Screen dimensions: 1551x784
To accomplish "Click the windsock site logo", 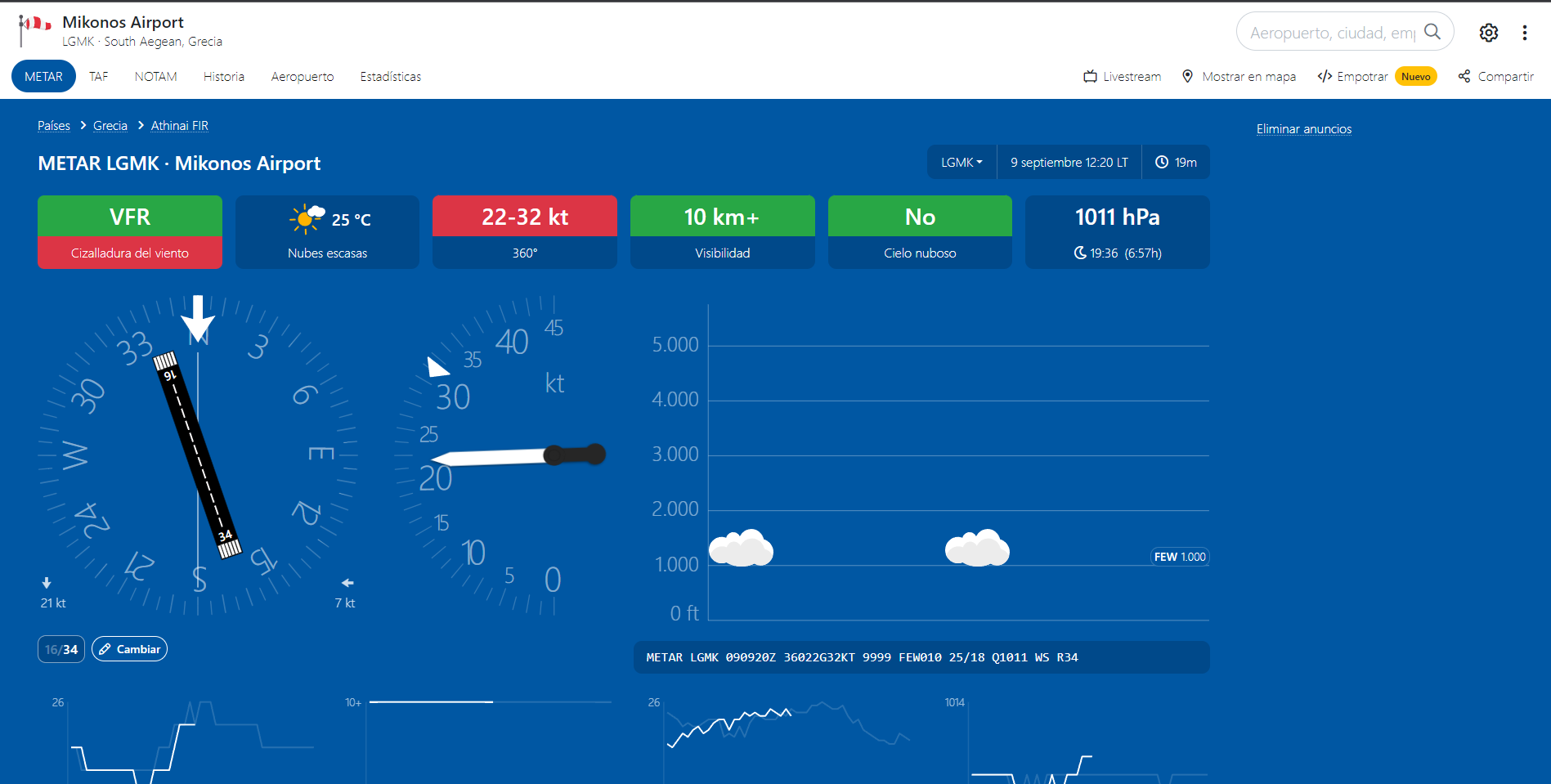I will click(x=34, y=30).
